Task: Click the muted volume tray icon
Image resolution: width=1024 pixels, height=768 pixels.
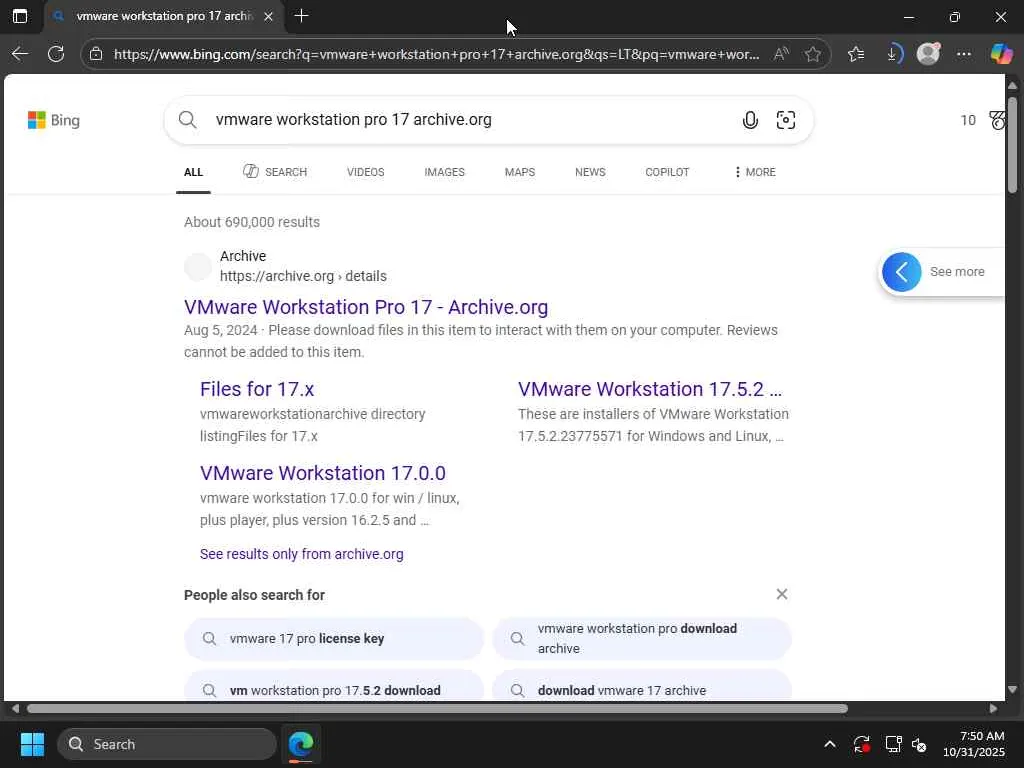Action: (919, 744)
